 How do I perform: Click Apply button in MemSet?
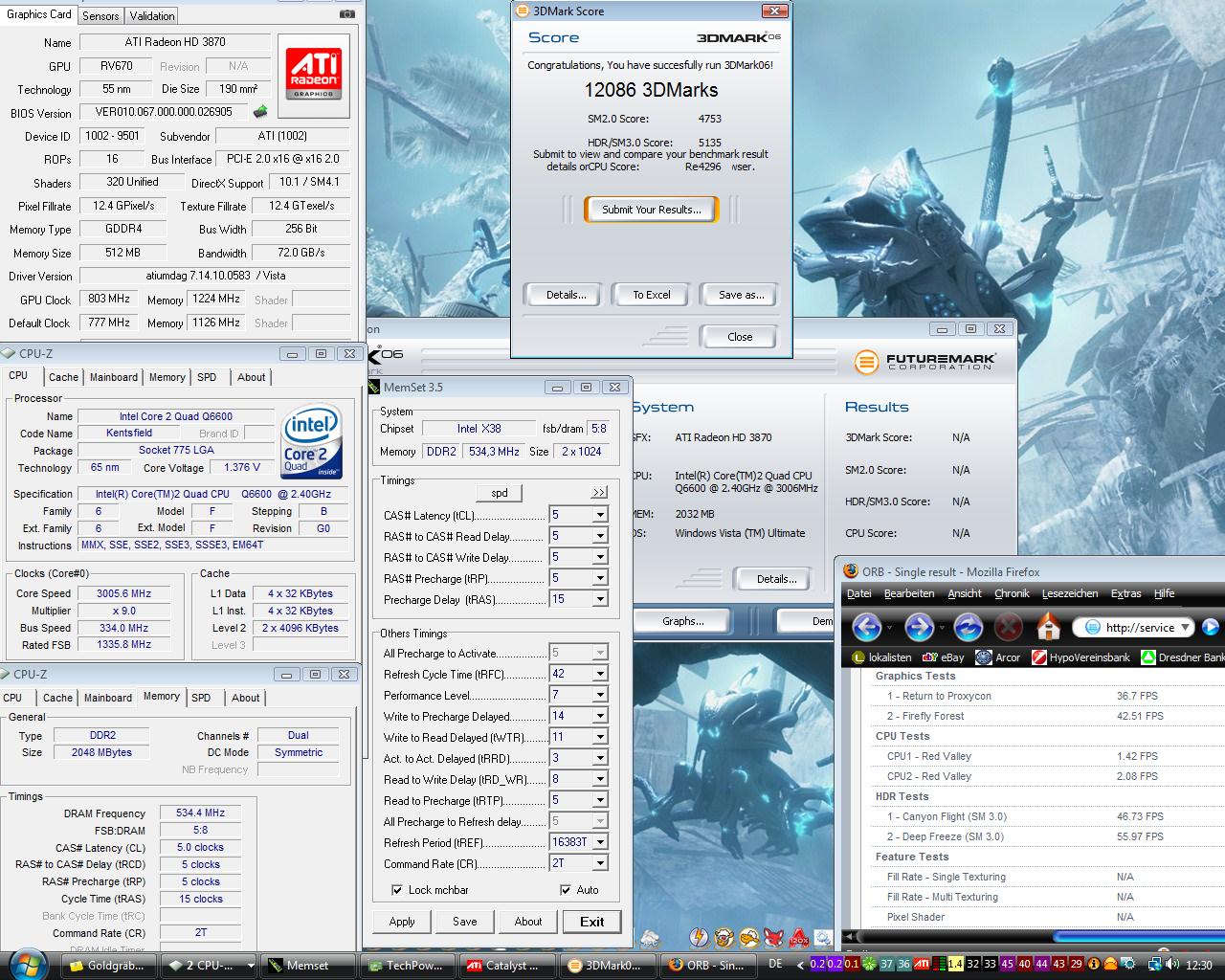(x=402, y=922)
